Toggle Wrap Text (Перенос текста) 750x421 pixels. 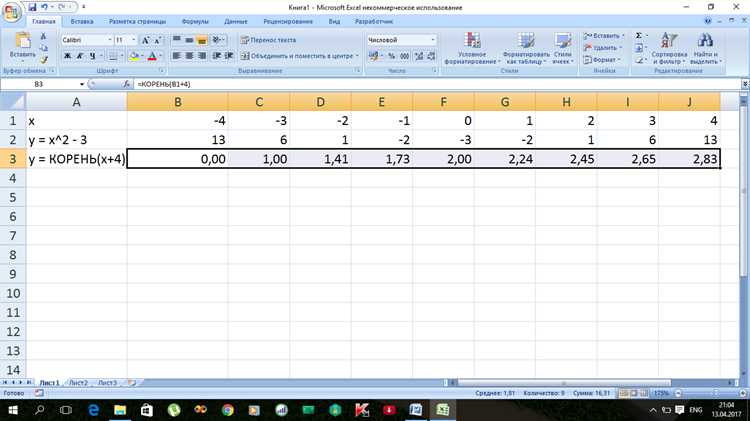[268, 40]
